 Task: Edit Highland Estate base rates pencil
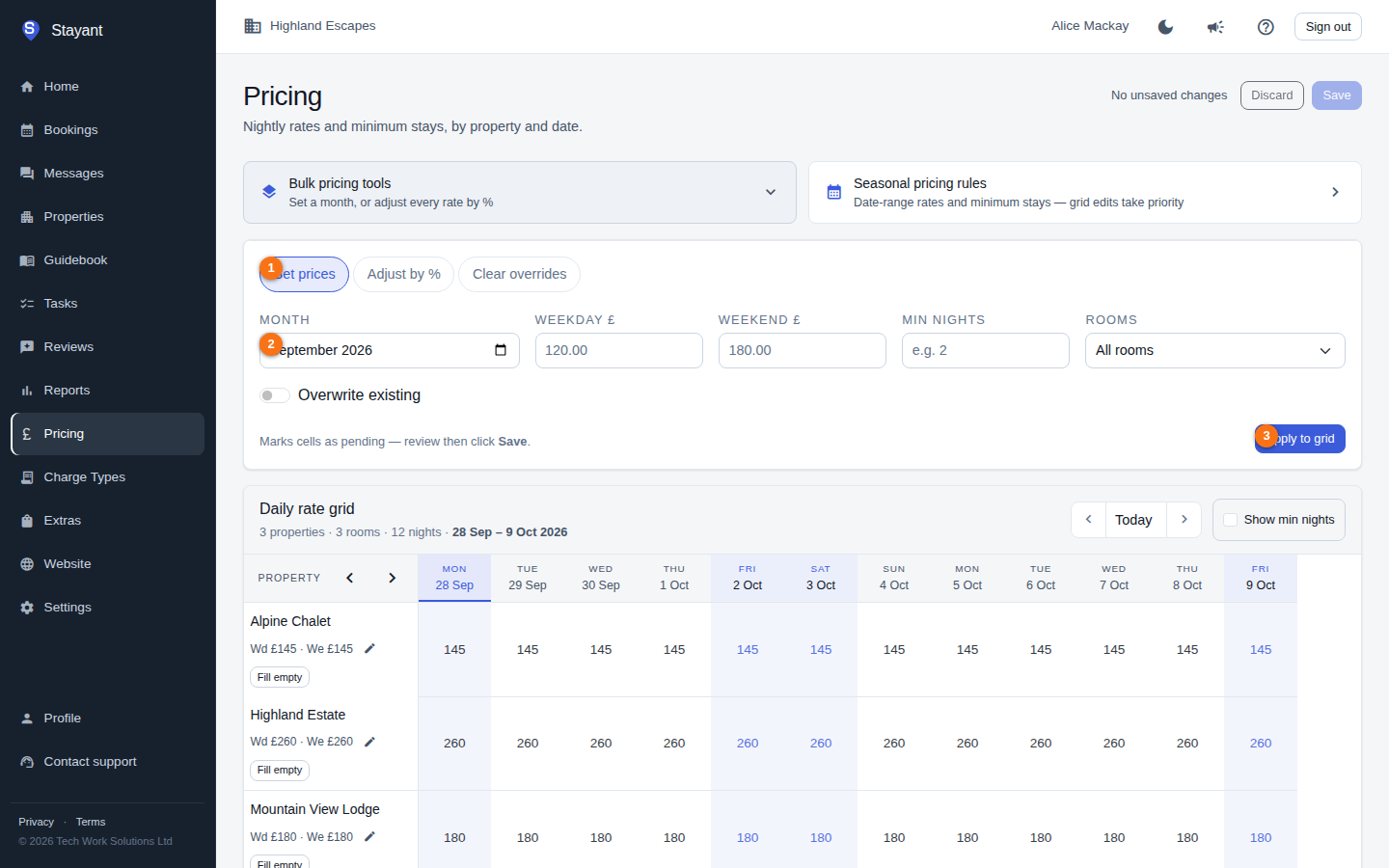coord(369,742)
